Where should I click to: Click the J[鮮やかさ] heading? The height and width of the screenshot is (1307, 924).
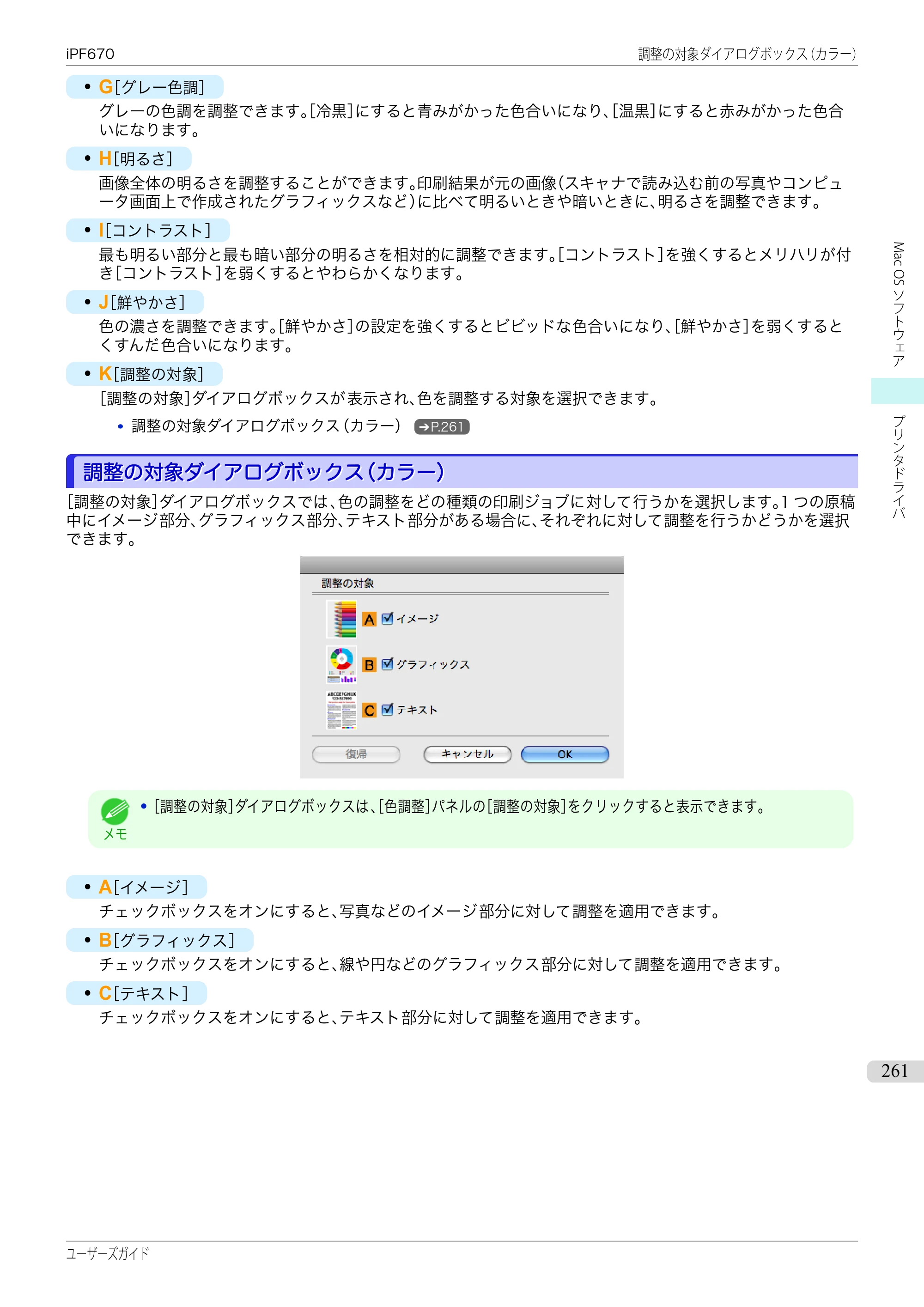[135, 302]
